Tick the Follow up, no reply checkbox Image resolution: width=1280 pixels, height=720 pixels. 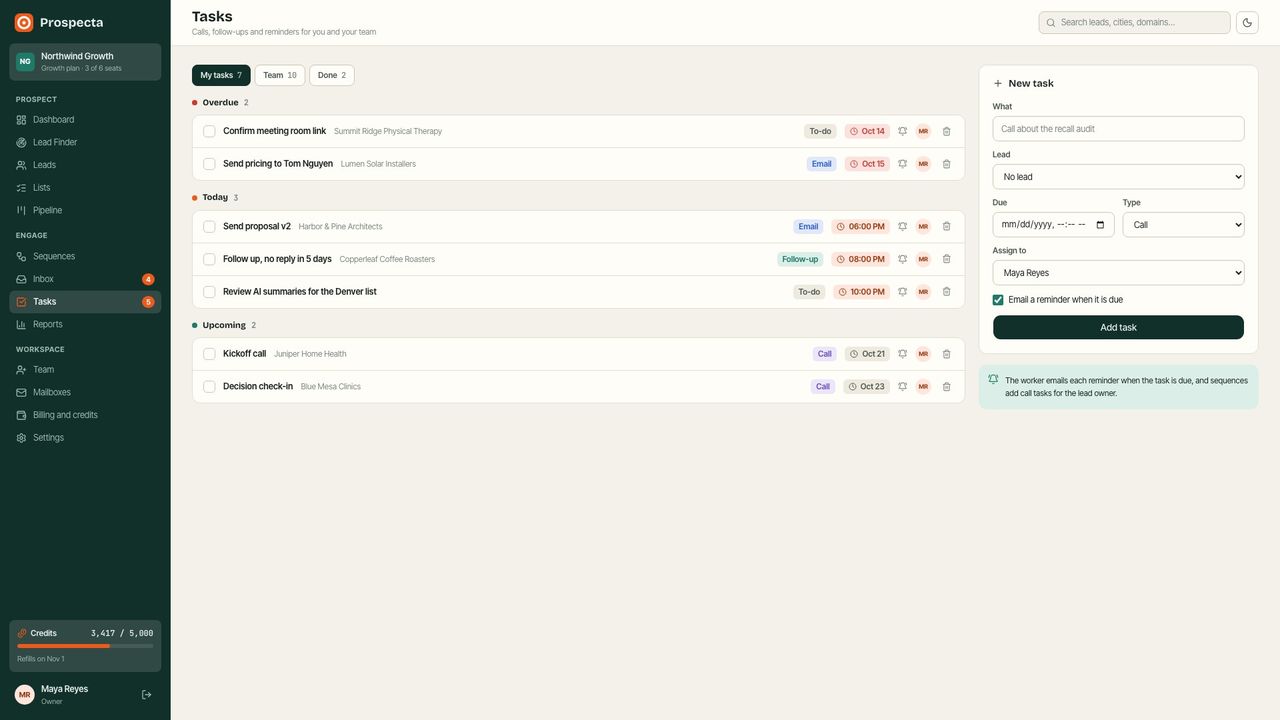[x=209, y=259]
